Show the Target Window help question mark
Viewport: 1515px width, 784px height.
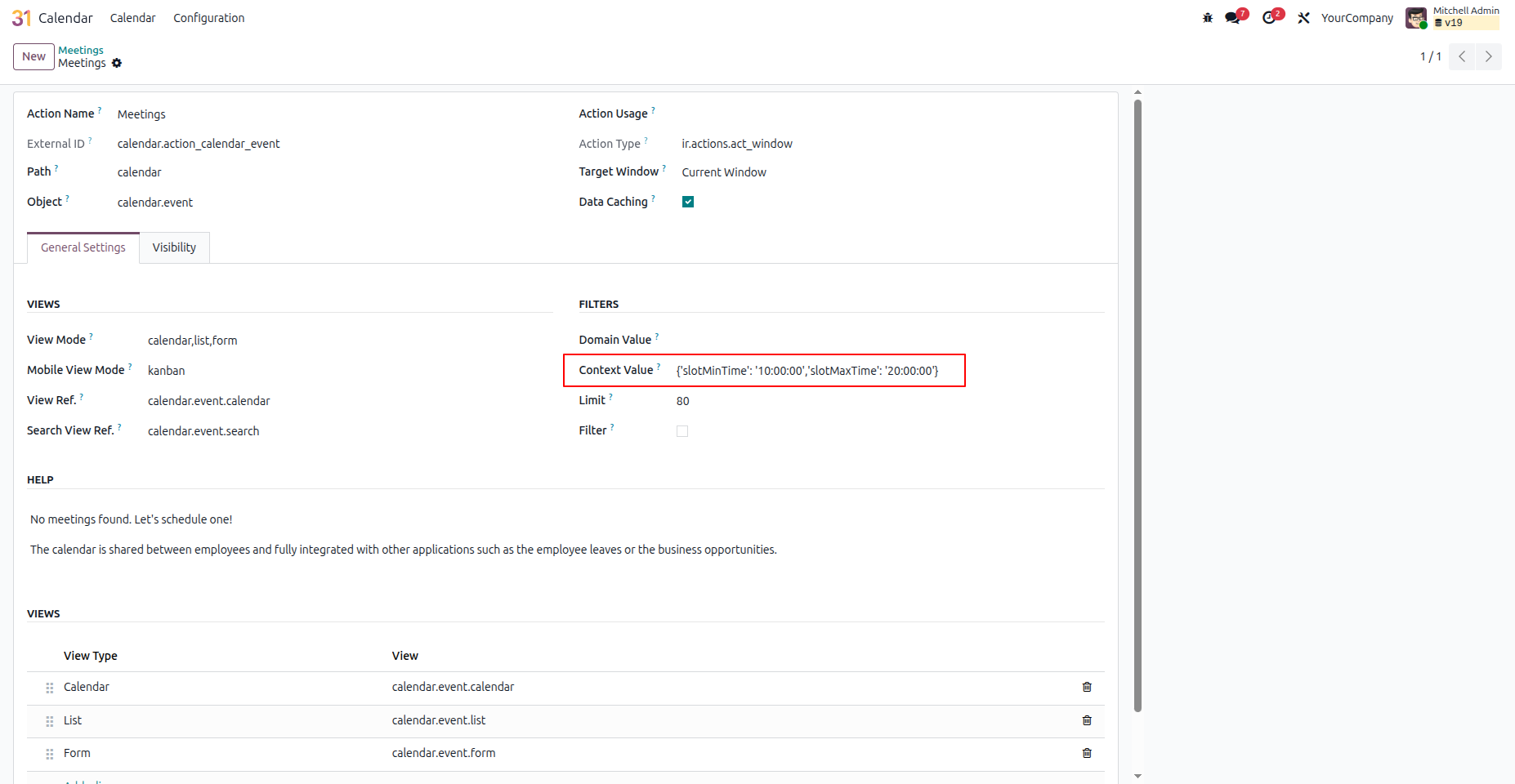pos(664,167)
